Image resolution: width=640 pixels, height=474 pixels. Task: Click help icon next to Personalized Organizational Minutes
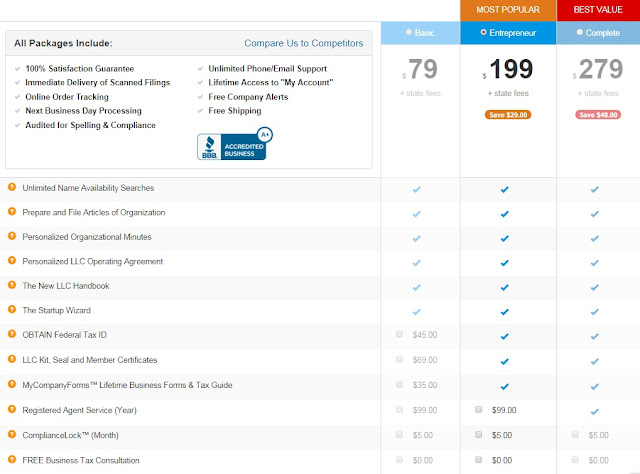[x=12, y=237]
